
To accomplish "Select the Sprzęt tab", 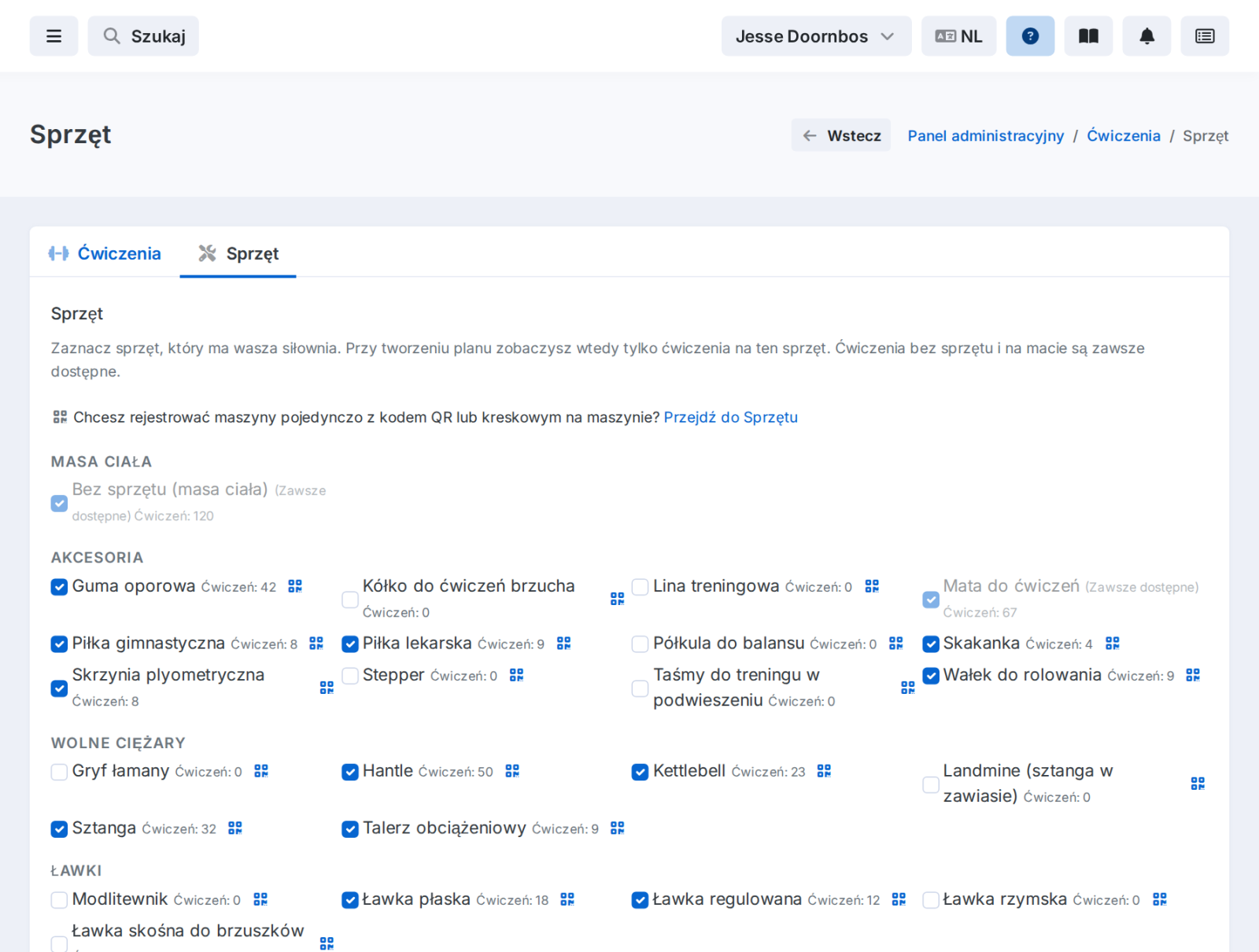I will pos(238,253).
